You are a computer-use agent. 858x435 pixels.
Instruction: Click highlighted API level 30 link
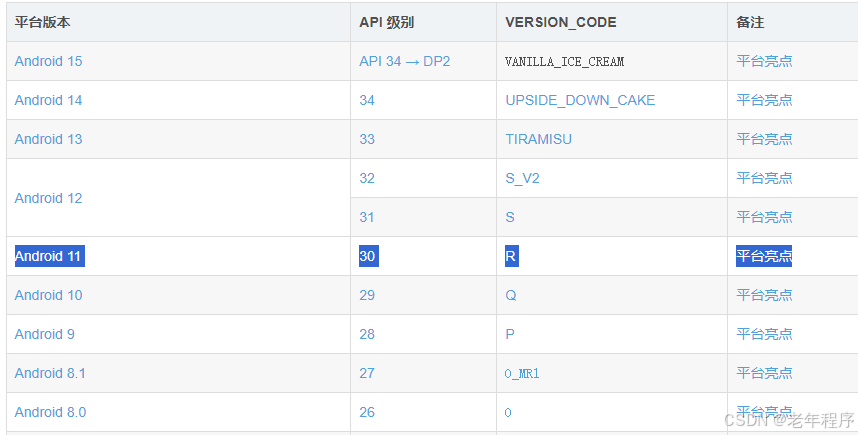[x=367, y=256]
